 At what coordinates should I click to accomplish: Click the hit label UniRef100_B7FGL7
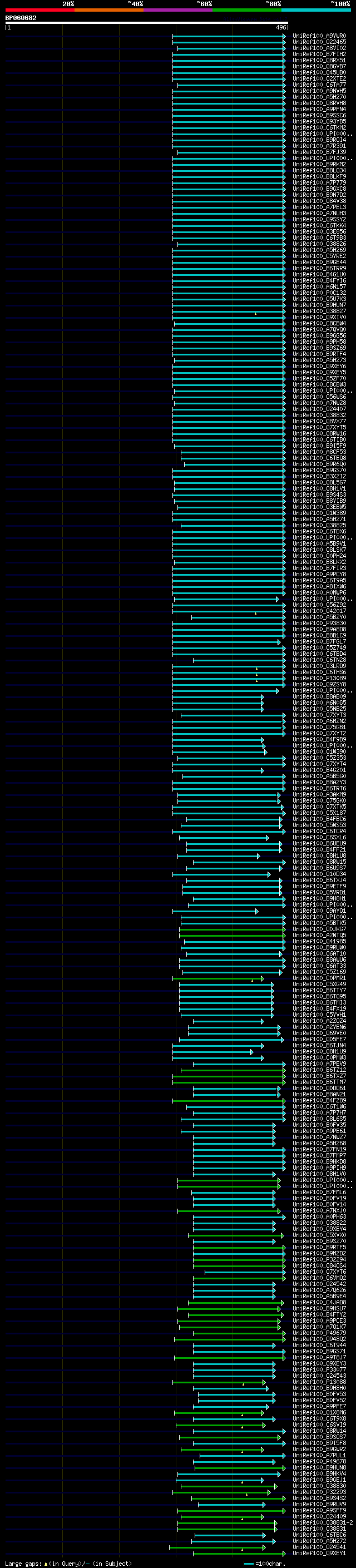319,641
